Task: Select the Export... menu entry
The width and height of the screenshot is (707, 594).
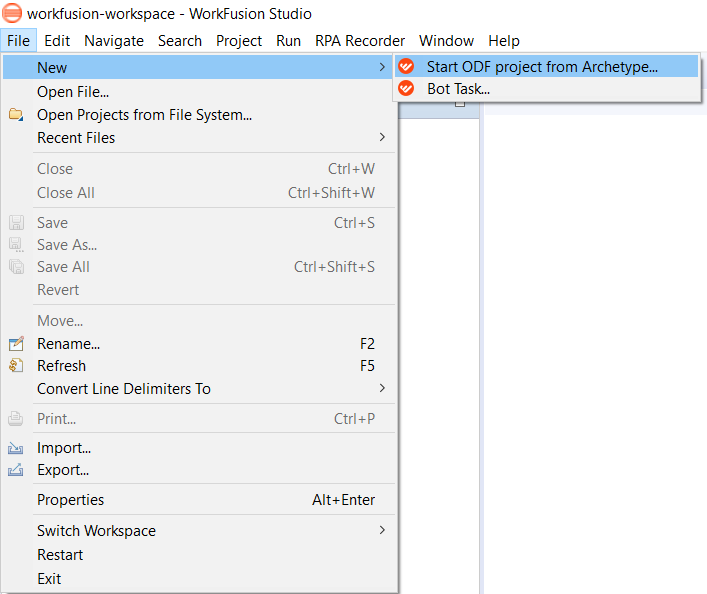Action: pyautogui.click(x=198, y=470)
